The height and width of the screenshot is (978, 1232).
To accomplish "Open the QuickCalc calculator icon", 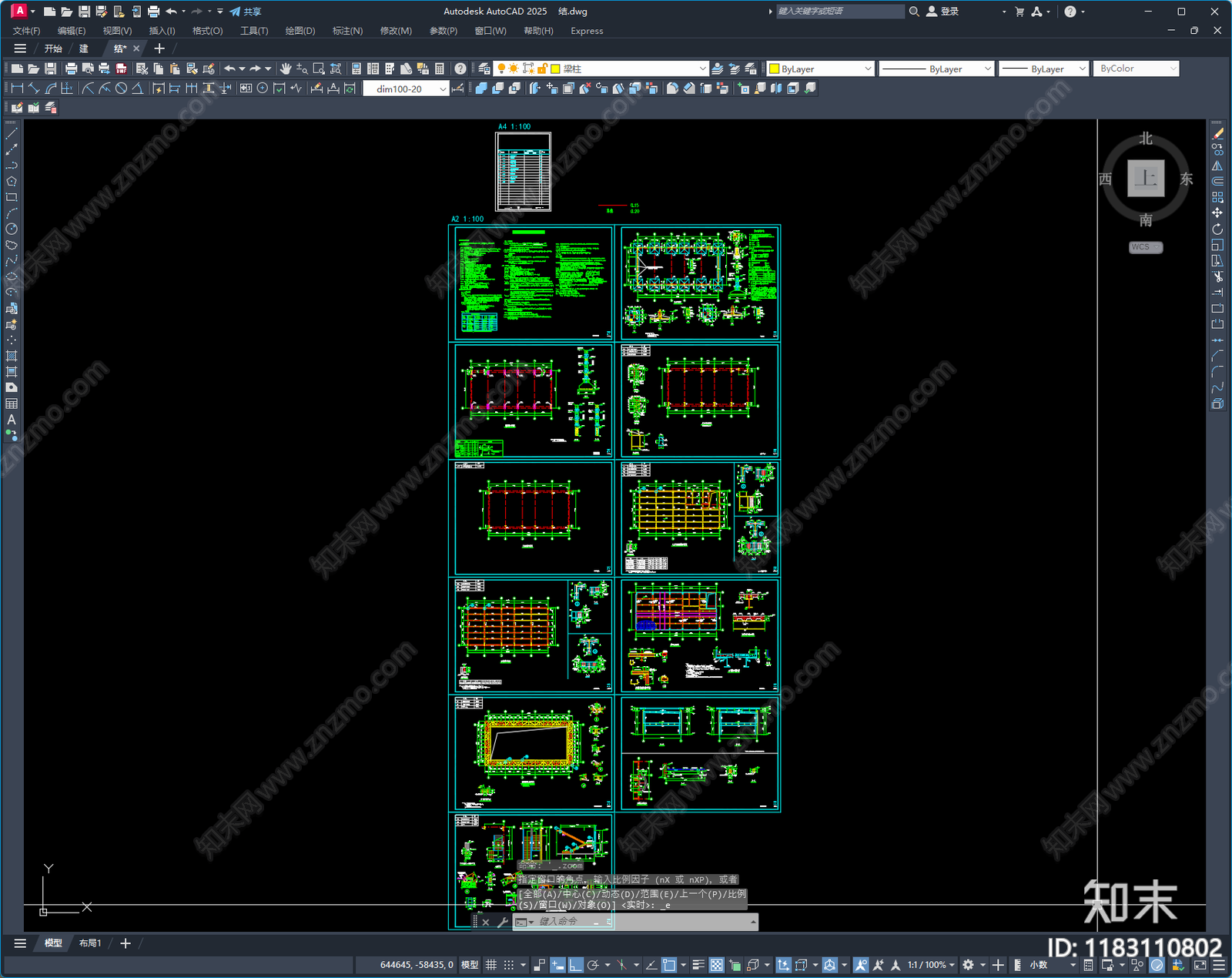I will [440, 69].
